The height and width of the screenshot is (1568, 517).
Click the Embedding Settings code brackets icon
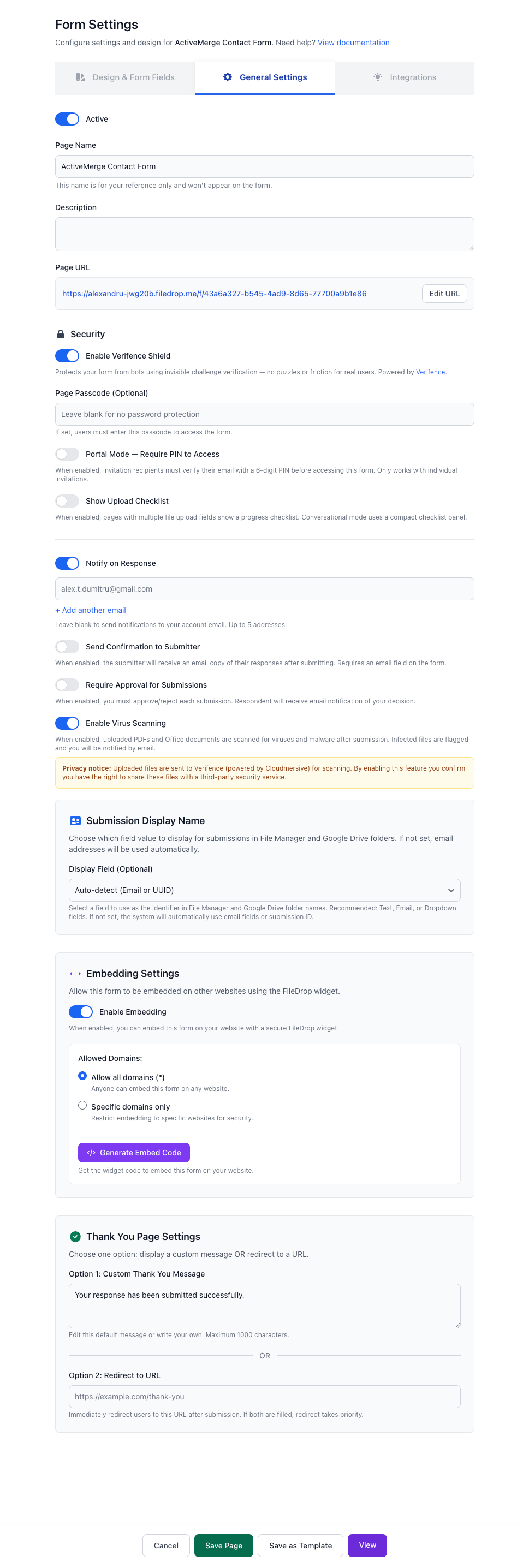[x=75, y=973]
